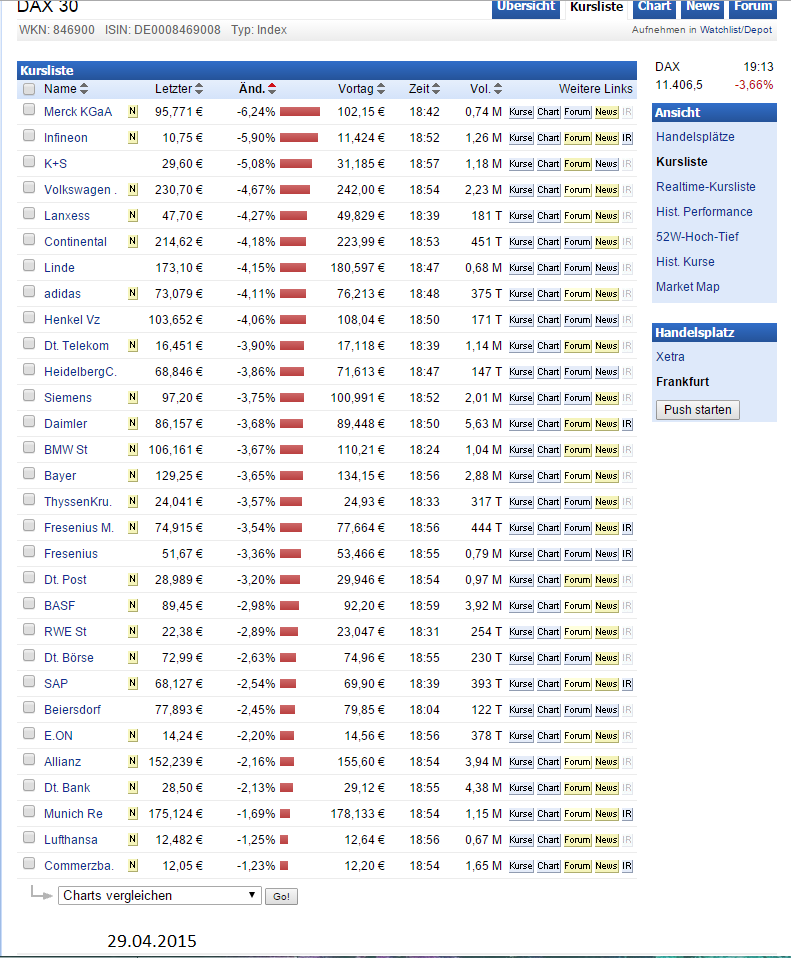Viewport: 791px width, 958px height.
Task: Click the N badge beside Infineon
Action: tap(133, 137)
